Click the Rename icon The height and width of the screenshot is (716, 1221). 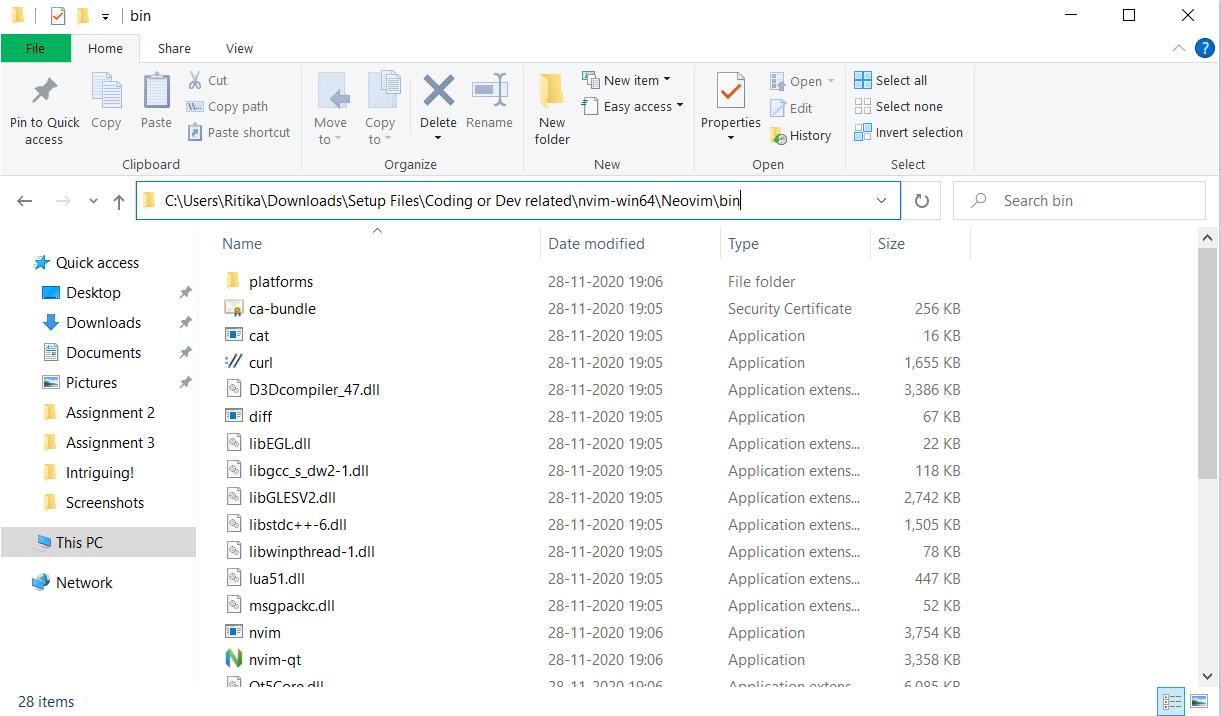[489, 90]
